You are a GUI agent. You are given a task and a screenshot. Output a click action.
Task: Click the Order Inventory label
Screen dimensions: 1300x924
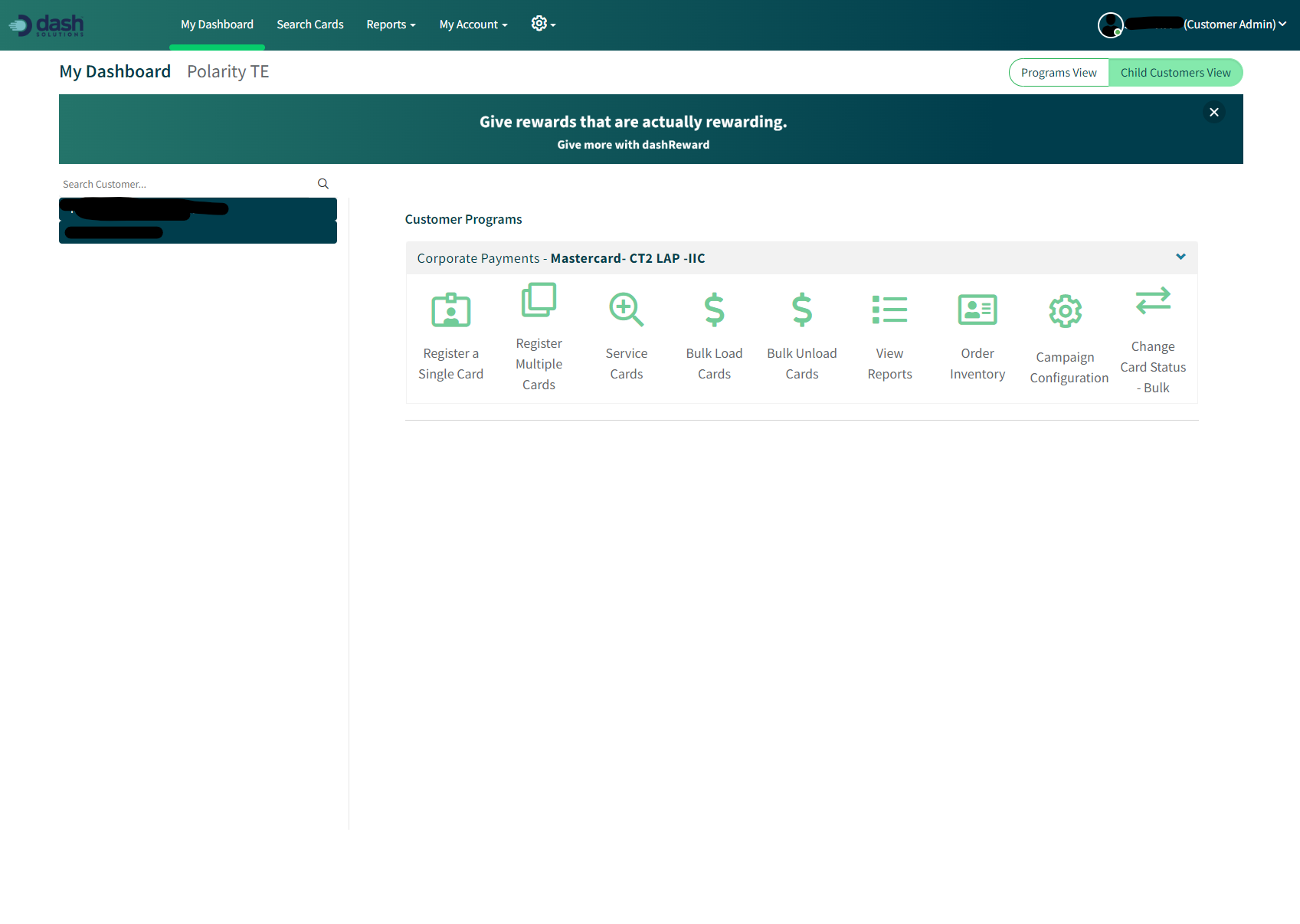pyautogui.click(x=977, y=364)
